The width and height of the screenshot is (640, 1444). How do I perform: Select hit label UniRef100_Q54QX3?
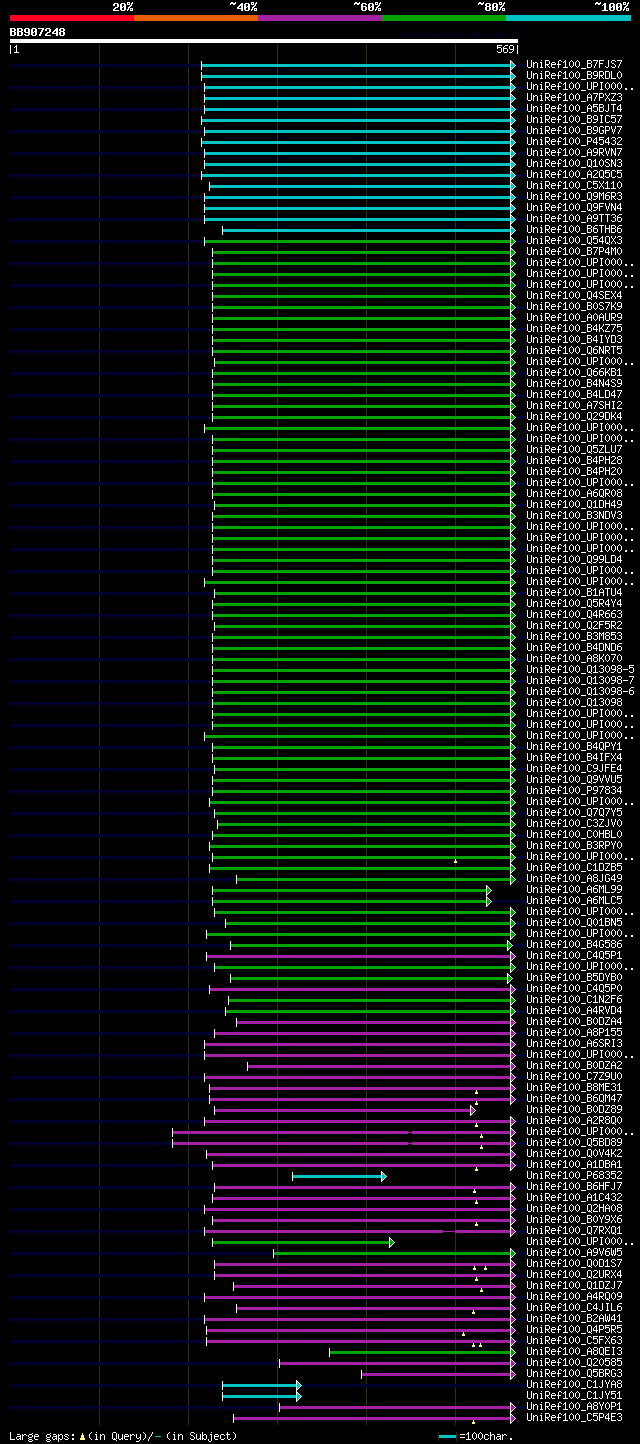pyautogui.click(x=574, y=240)
